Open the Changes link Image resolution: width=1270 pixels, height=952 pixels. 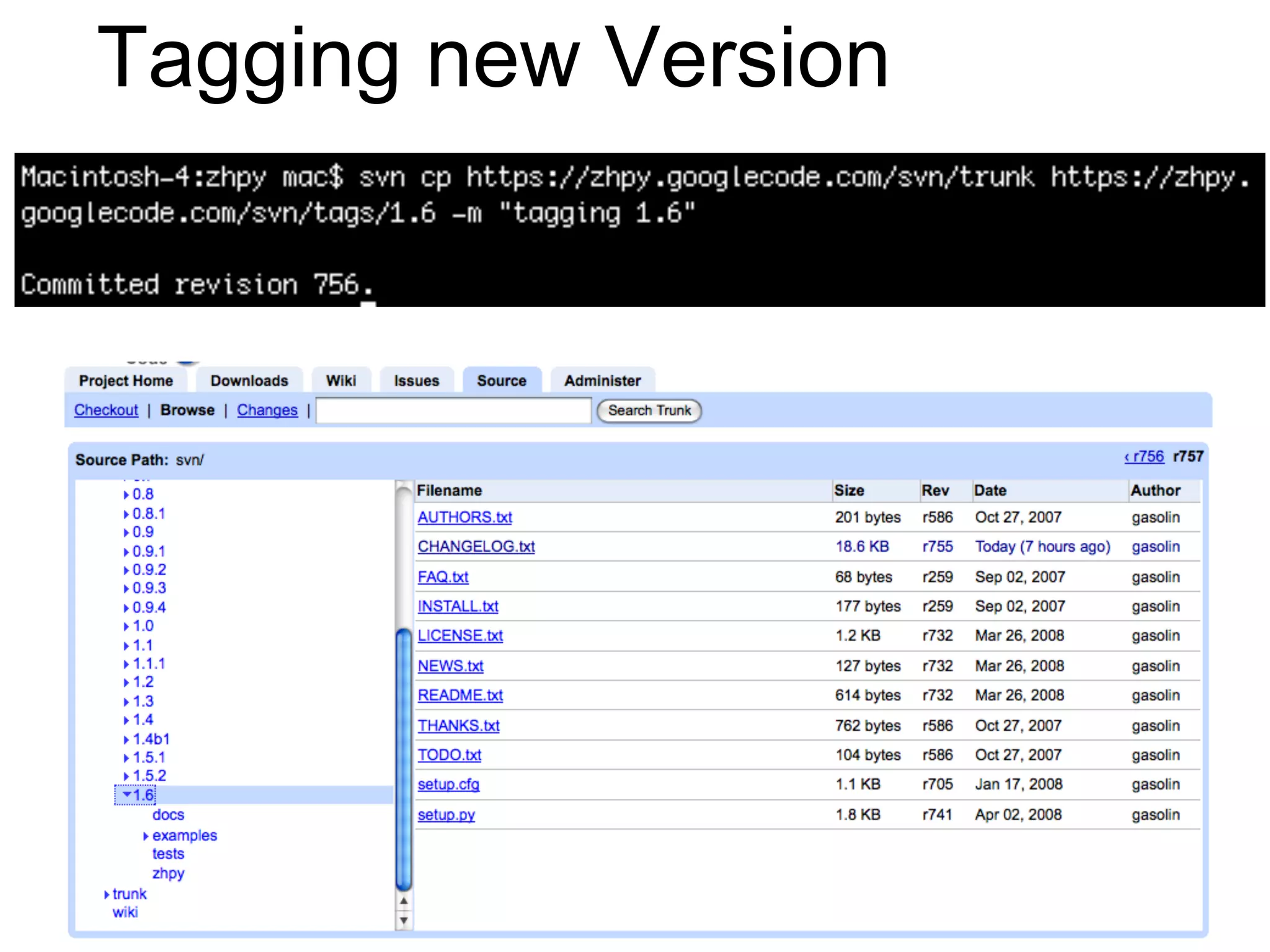267,410
